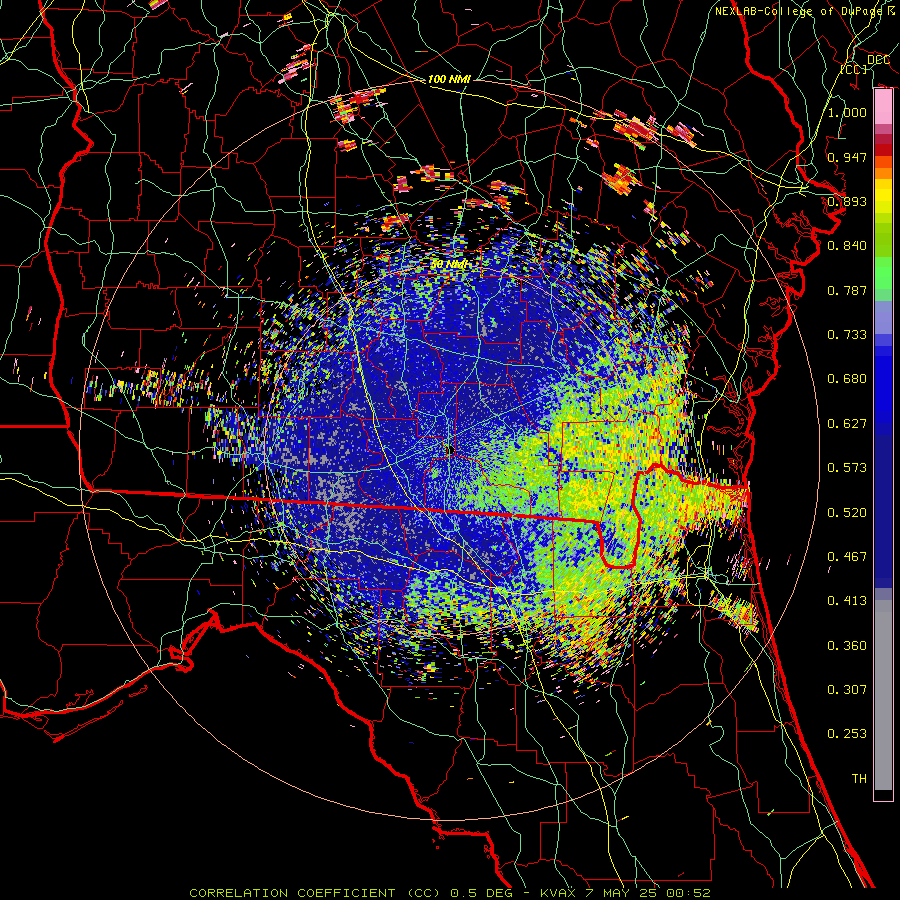Click the 0.360 scale value label
The height and width of the screenshot is (900, 900).
pyautogui.click(x=847, y=646)
